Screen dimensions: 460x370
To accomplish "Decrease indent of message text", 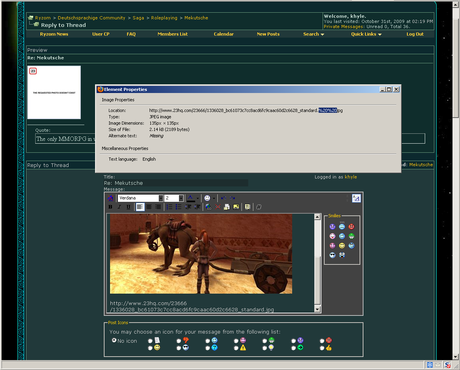I will click(188, 207).
